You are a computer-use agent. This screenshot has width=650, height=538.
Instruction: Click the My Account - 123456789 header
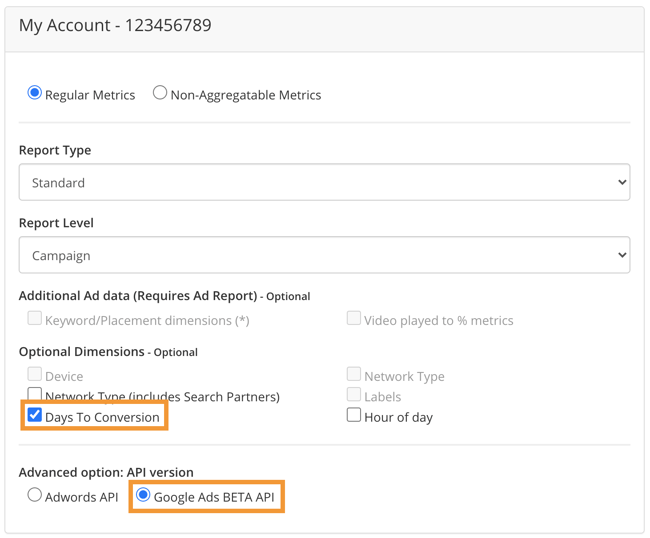[x=115, y=26]
